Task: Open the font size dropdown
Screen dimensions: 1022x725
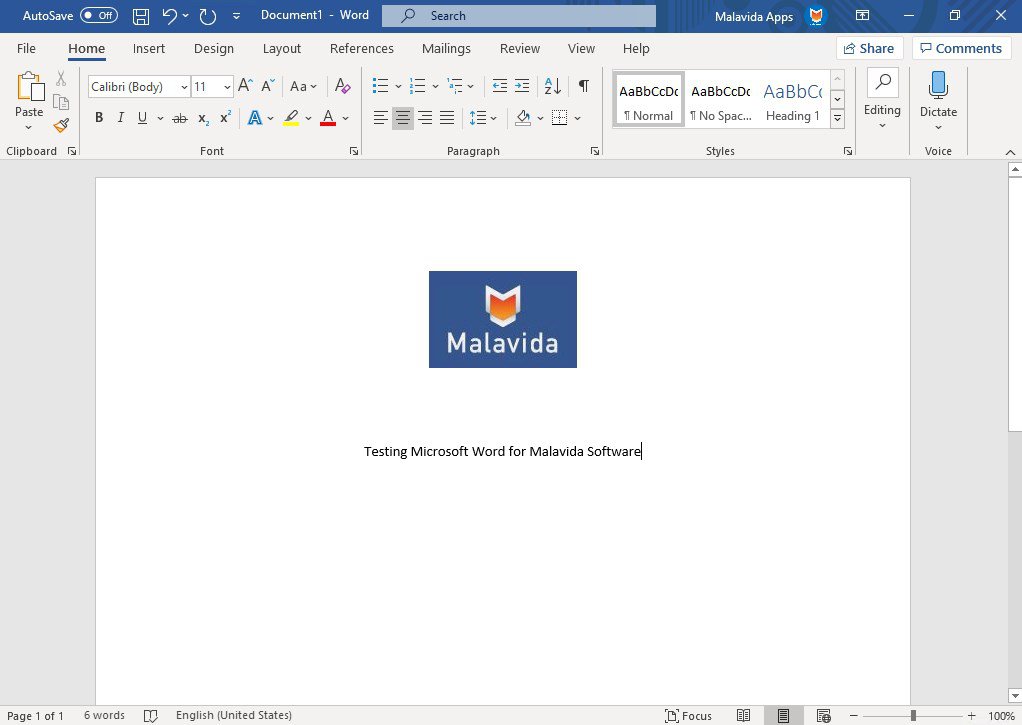Action: coord(227,87)
